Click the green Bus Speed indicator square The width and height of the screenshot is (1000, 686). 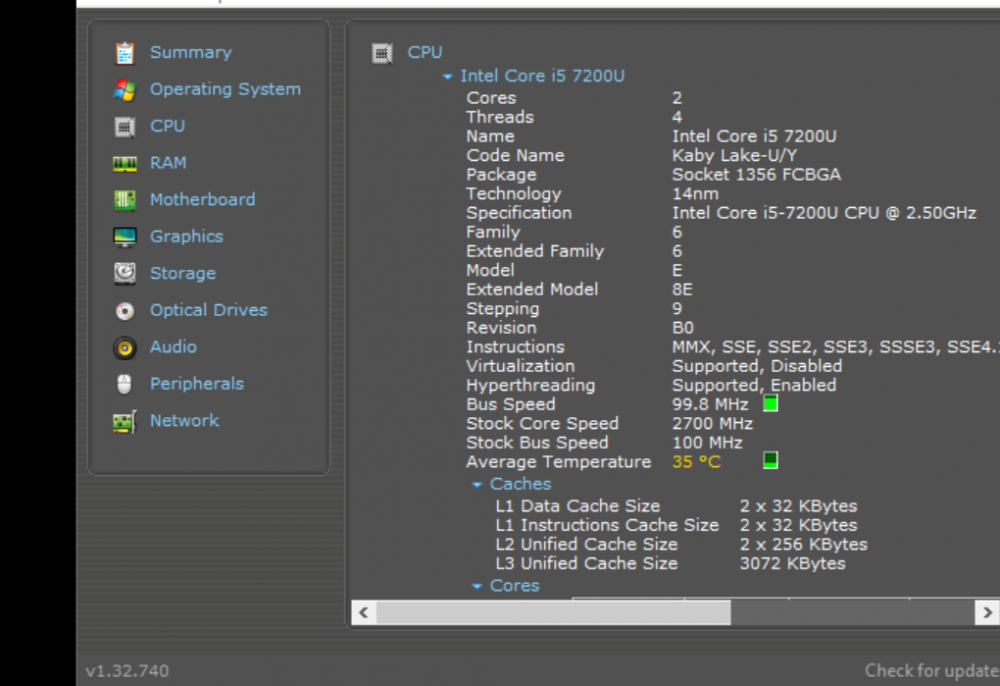point(770,404)
